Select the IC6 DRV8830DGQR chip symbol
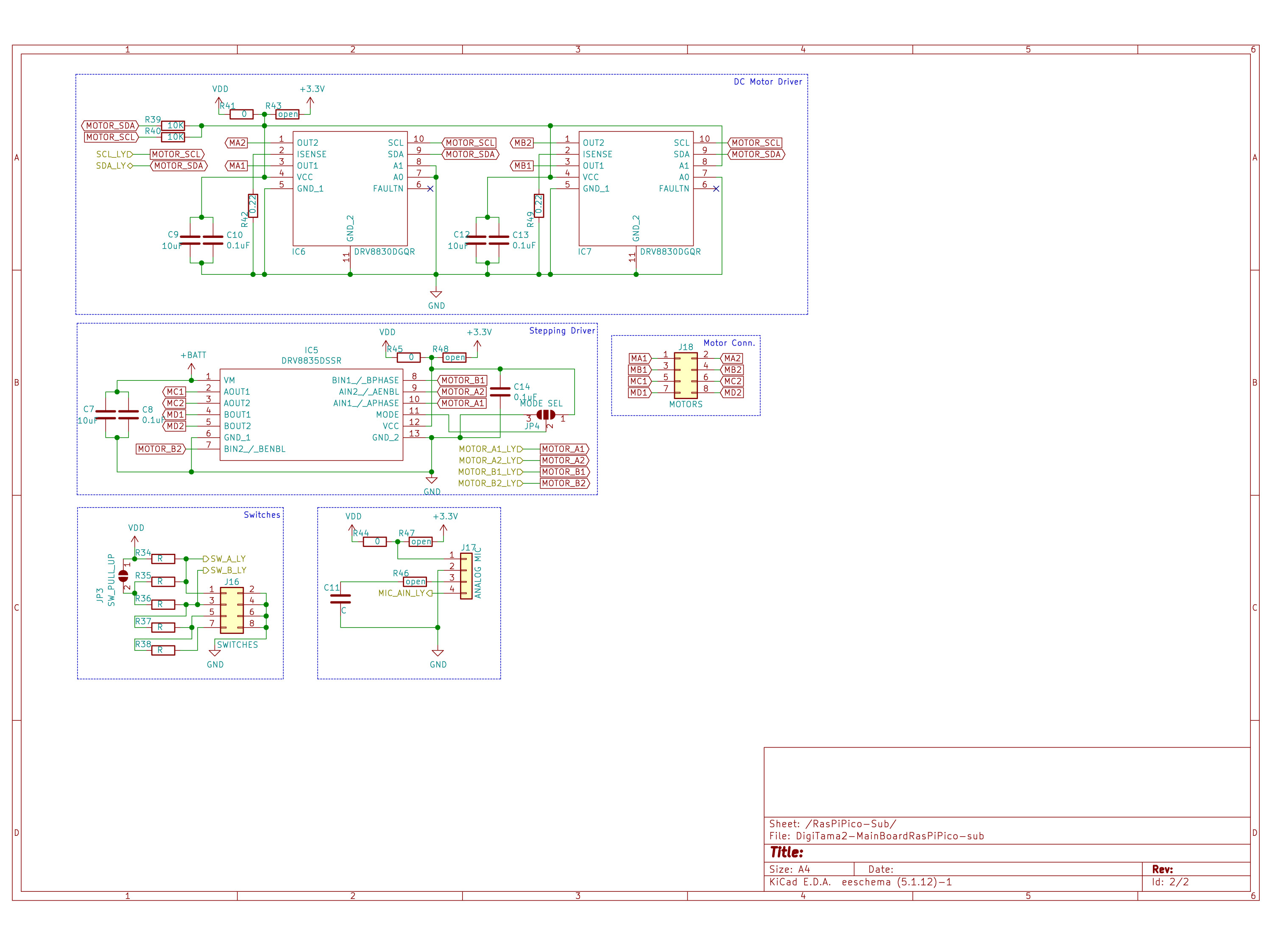 [350, 189]
